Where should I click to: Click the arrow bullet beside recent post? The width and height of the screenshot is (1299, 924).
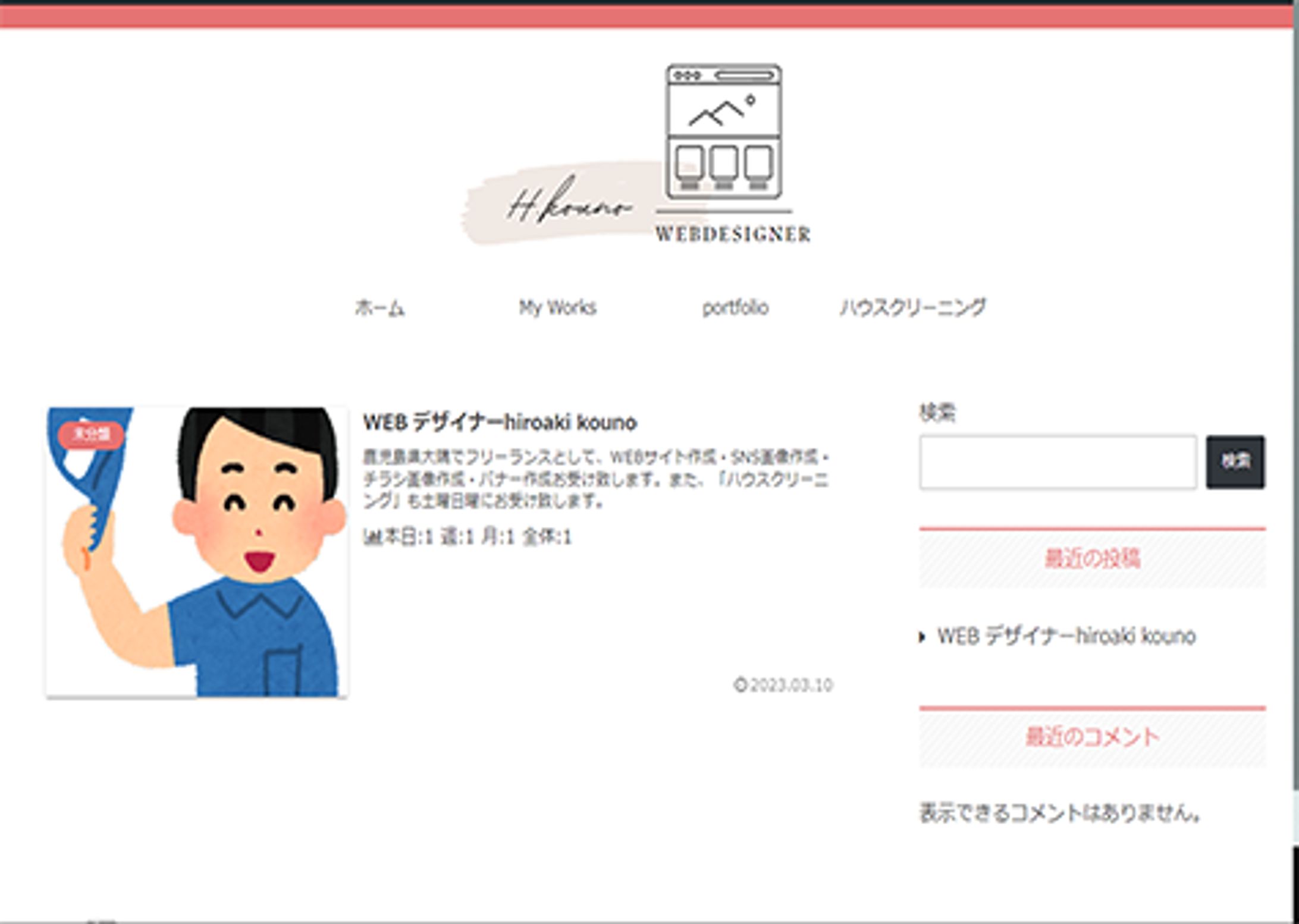pyautogui.click(x=922, y=637)
